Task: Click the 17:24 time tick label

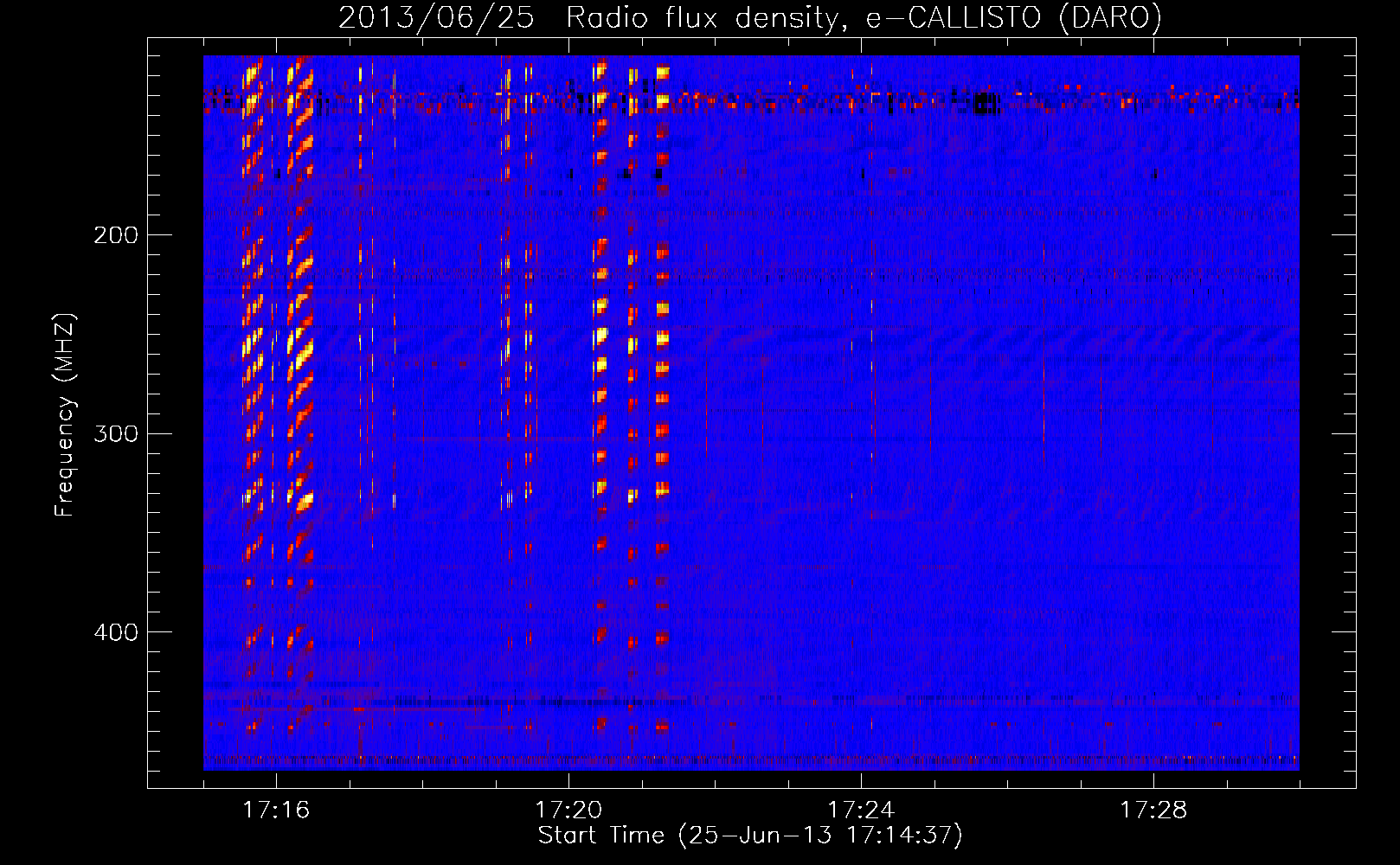Action: click(861, 810)
